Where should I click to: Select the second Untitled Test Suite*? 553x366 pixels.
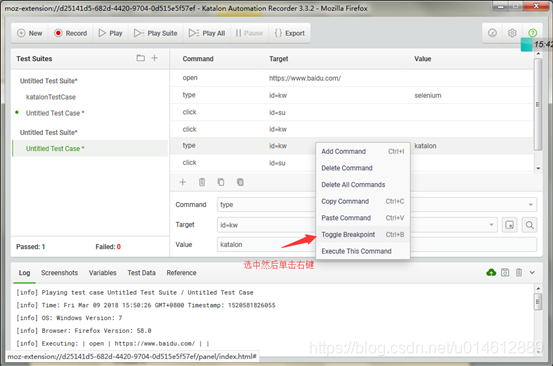pos(48,132)
